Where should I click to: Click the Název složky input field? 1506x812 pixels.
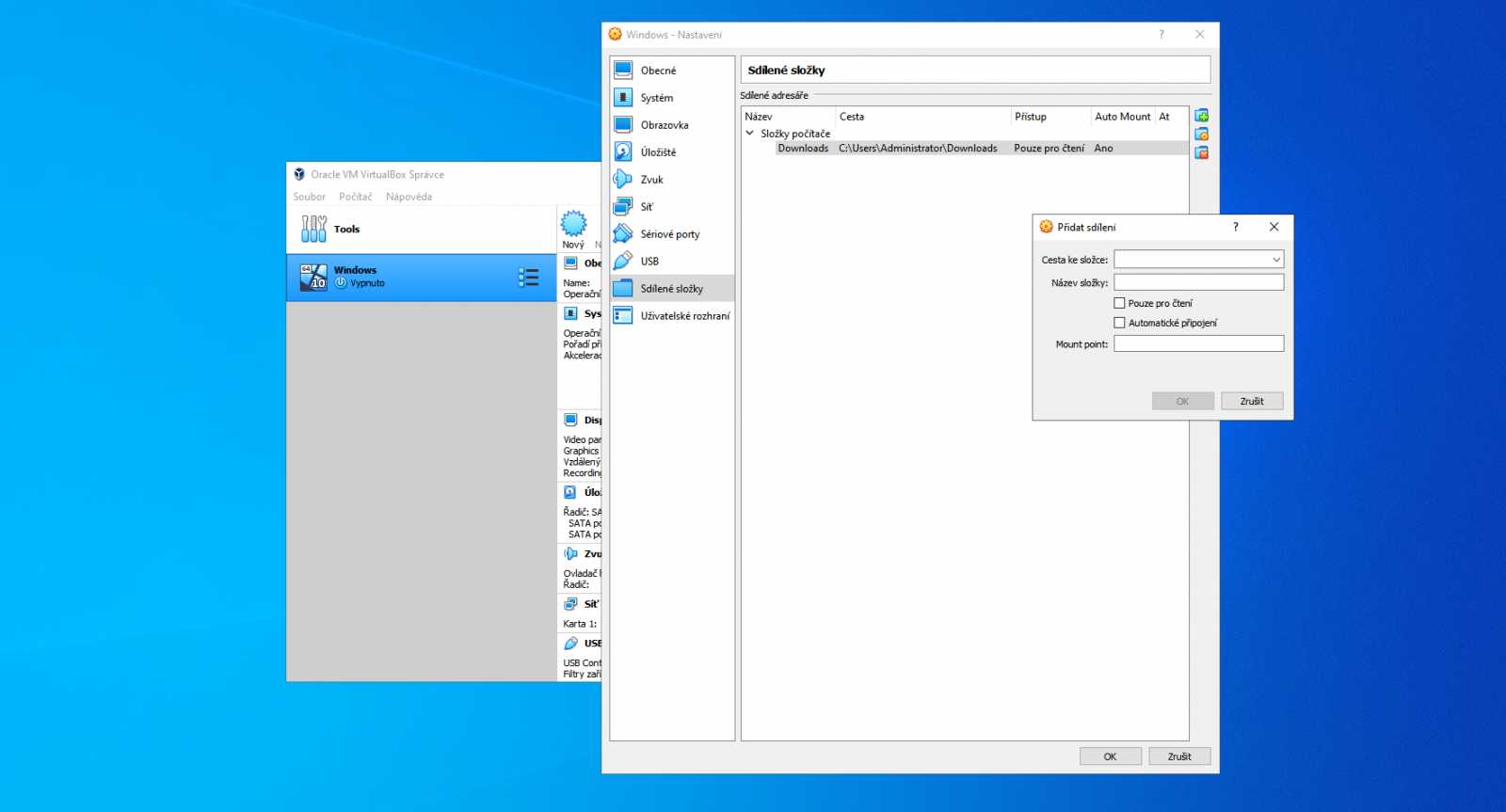[1198, 282]
